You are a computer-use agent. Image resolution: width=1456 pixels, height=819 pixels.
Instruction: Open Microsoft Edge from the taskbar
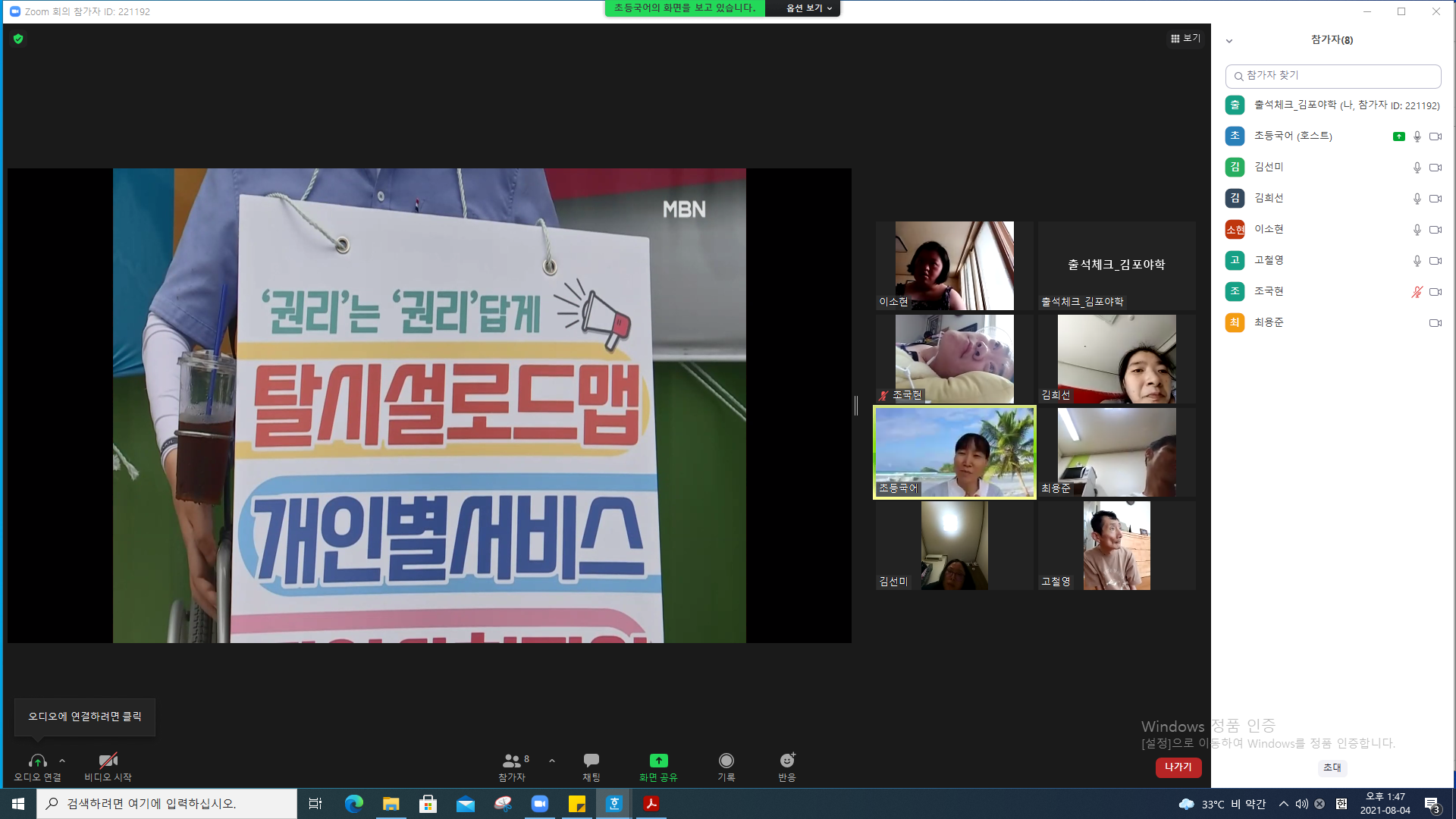[354, 804]
